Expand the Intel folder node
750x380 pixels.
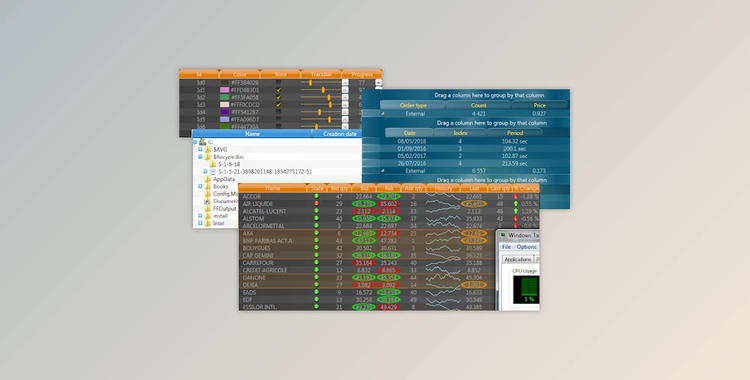(x=200, y=224)
